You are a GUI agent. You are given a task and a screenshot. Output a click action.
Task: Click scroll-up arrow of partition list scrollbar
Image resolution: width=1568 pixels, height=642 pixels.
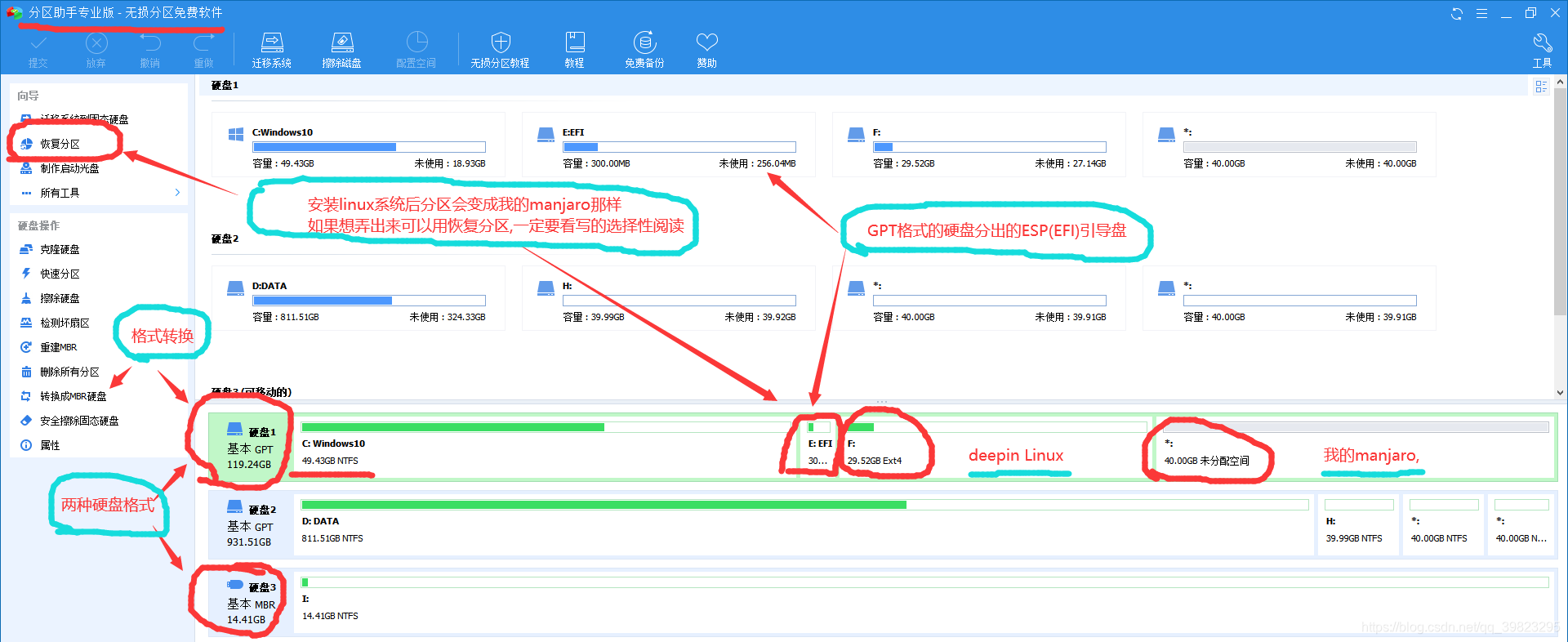pyautogui.click(x=1560, y=82)
